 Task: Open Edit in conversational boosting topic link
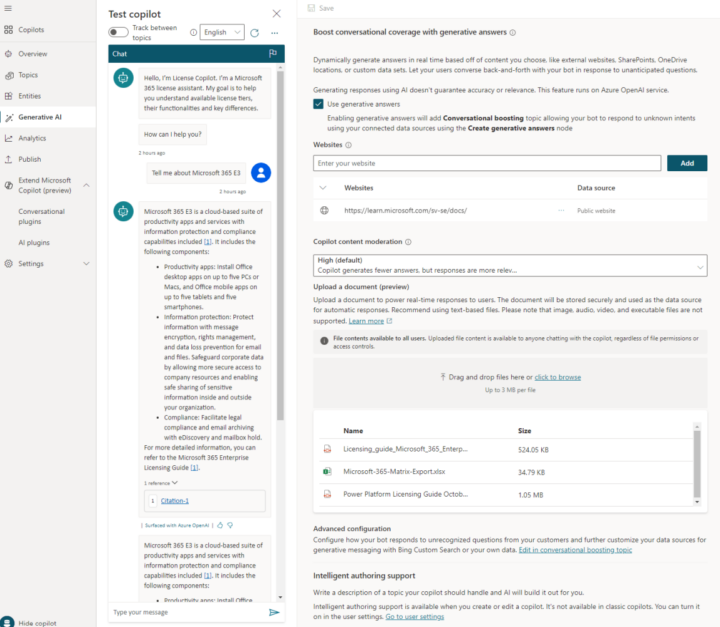[x=575, y=550]
